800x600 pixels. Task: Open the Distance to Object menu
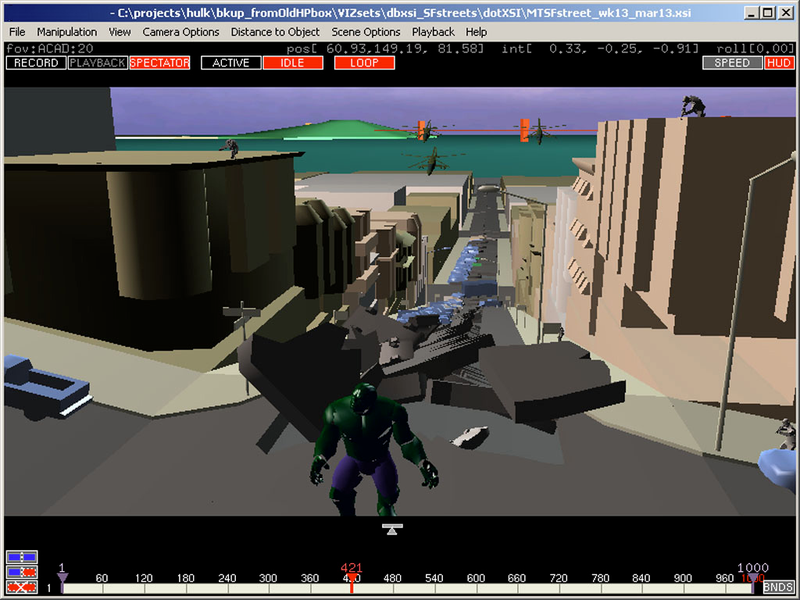pyautogui.click(x=275, y=32)
